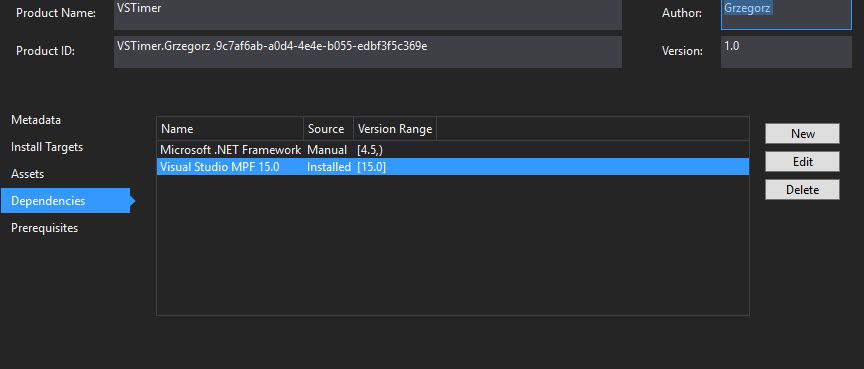This screenshot has width=864, height=369.
Task: Delete the selected dependency
Action: click(802, 190)
